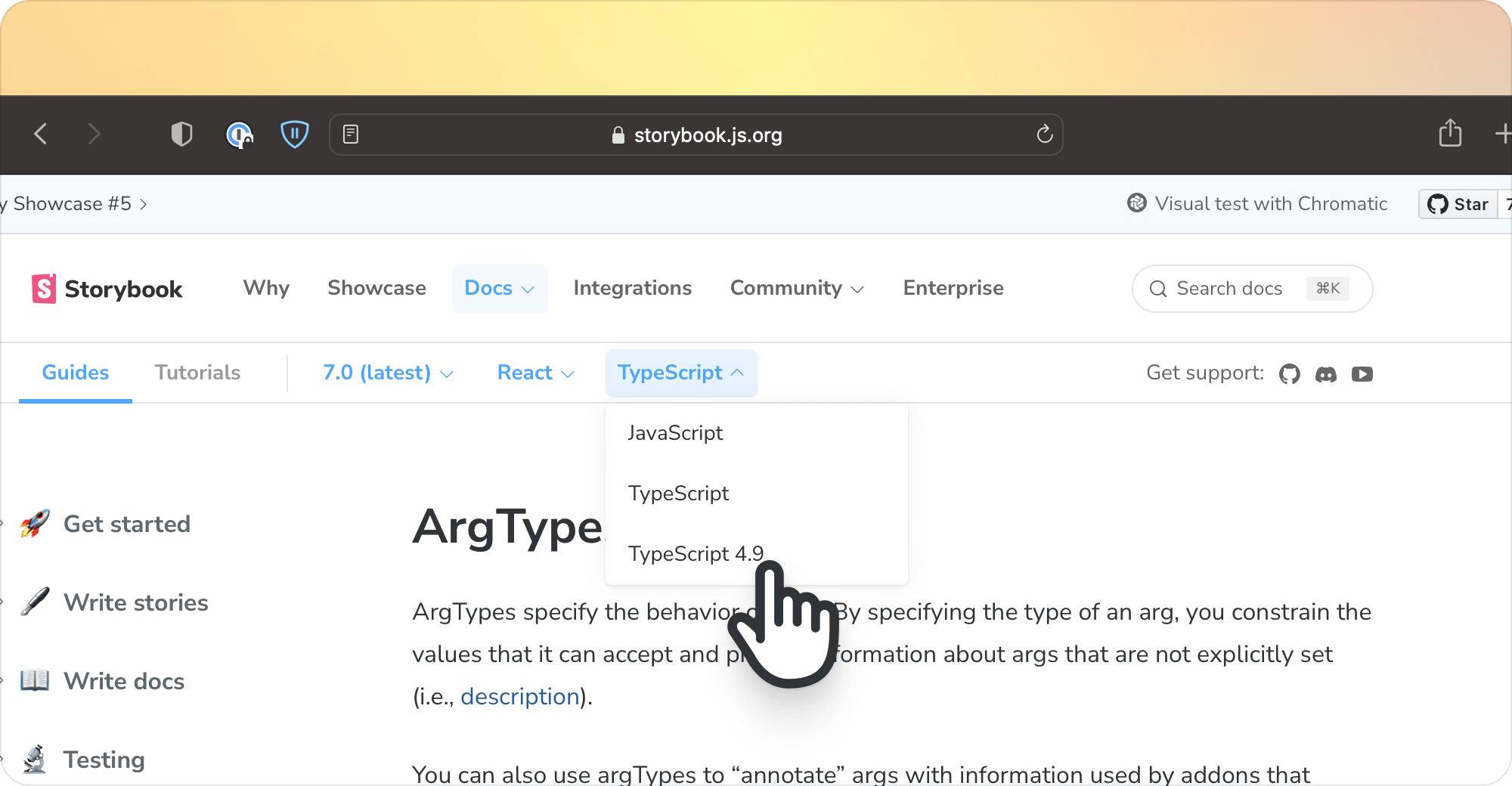Select TypeScript 4.9 from the language menu
The height and width of the screenshot is (786, 1512).
[x=696, y=553]
